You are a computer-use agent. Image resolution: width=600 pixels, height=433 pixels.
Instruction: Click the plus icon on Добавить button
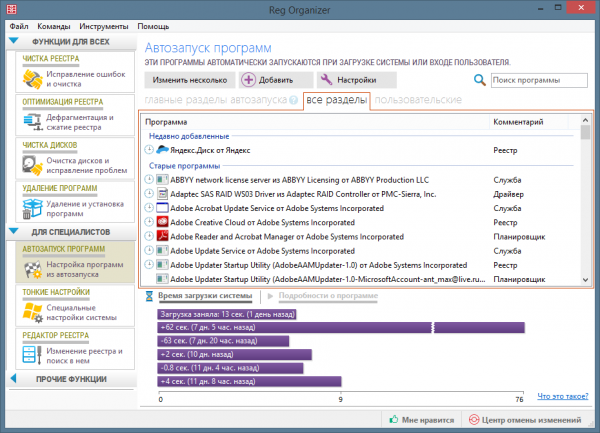coord(248,80)
